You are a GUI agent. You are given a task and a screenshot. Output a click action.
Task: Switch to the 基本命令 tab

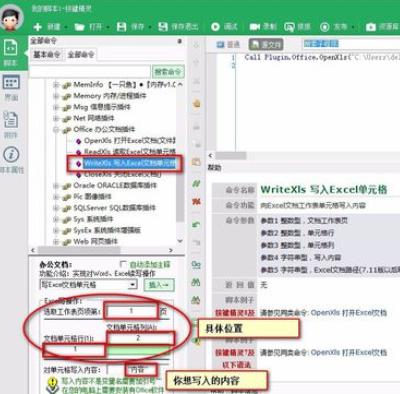pos(47,54)
